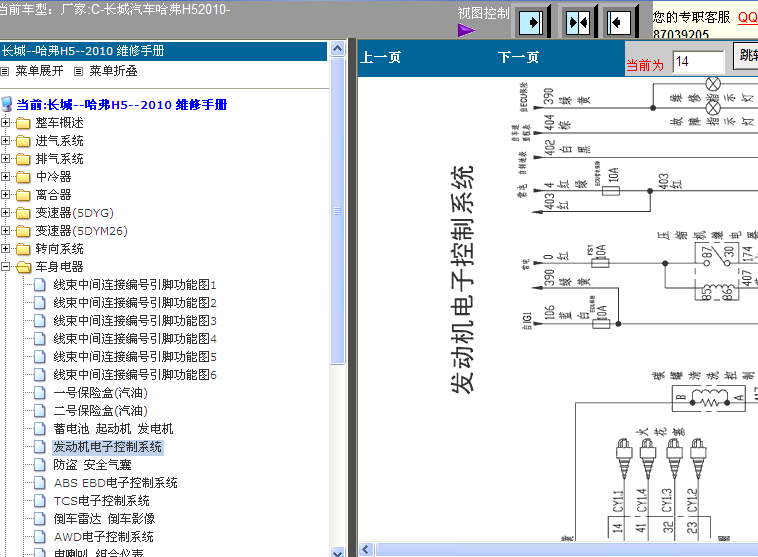Expand the 进气系统 folder

(5, 141)
